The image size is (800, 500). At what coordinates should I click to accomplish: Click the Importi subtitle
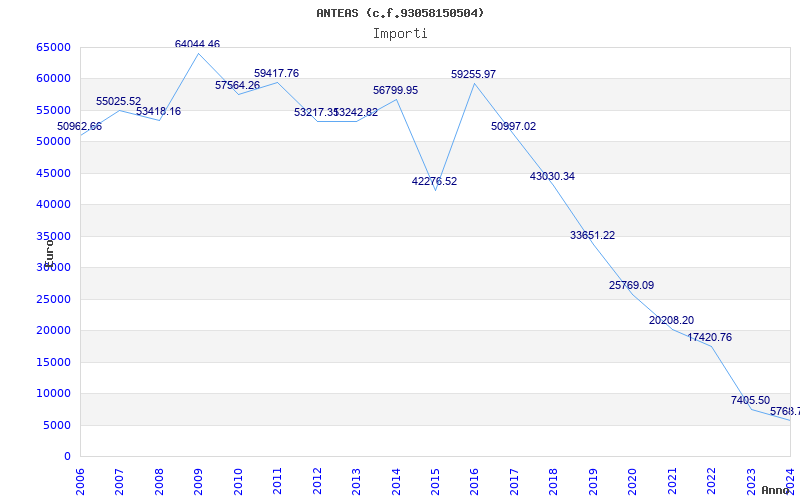click(x=400, y=34)
